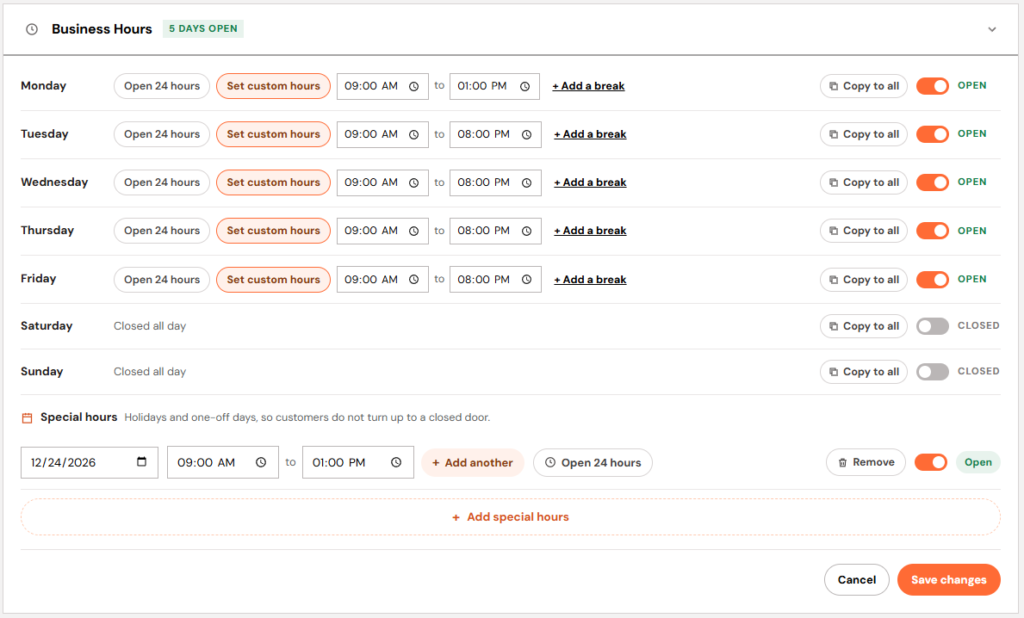Set special hours date to Open 24 hours
This screenshot has width=1024, height=618.
pyautogui.click(x=592, y=463)
